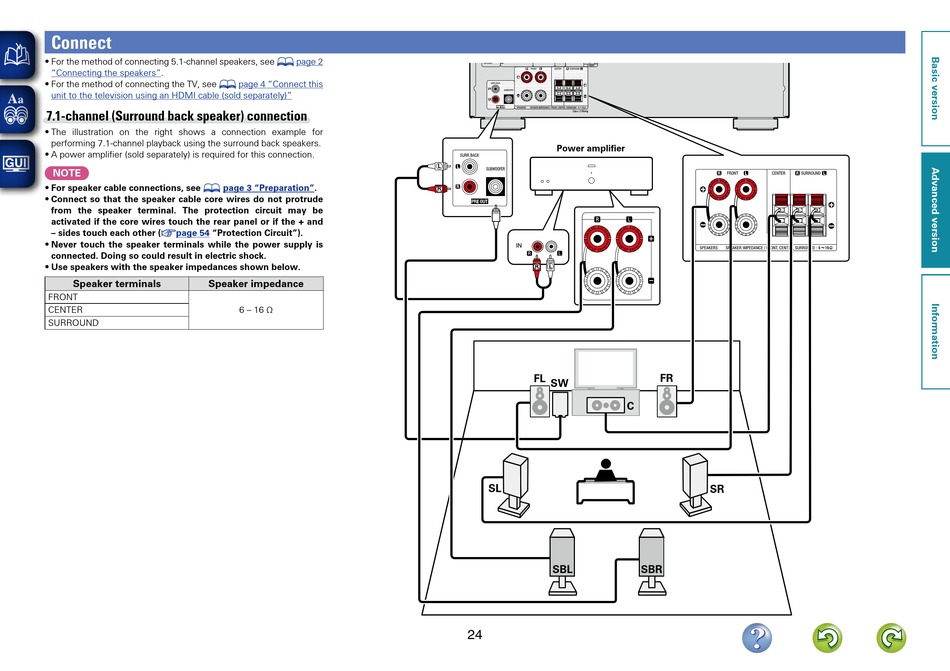Click the SR surround right speaker
The image size is (950, 671).
coord(696,485)
